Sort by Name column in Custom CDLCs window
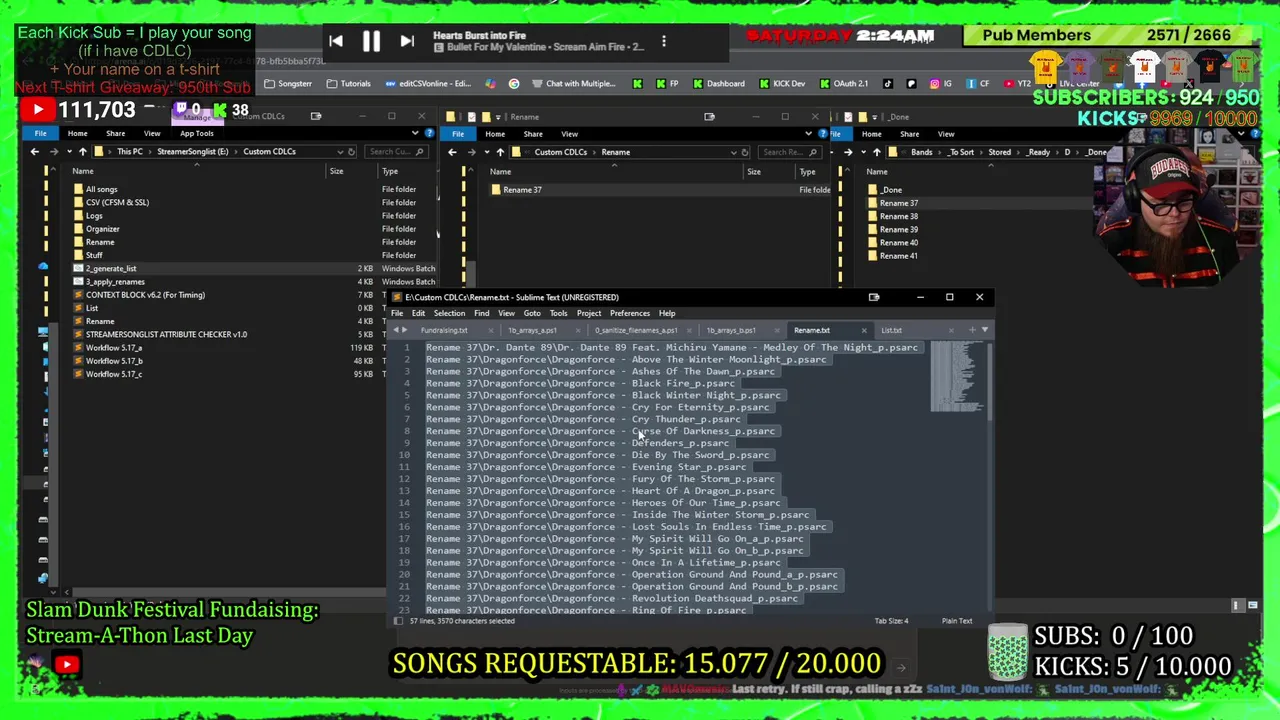 coord(83,171)
